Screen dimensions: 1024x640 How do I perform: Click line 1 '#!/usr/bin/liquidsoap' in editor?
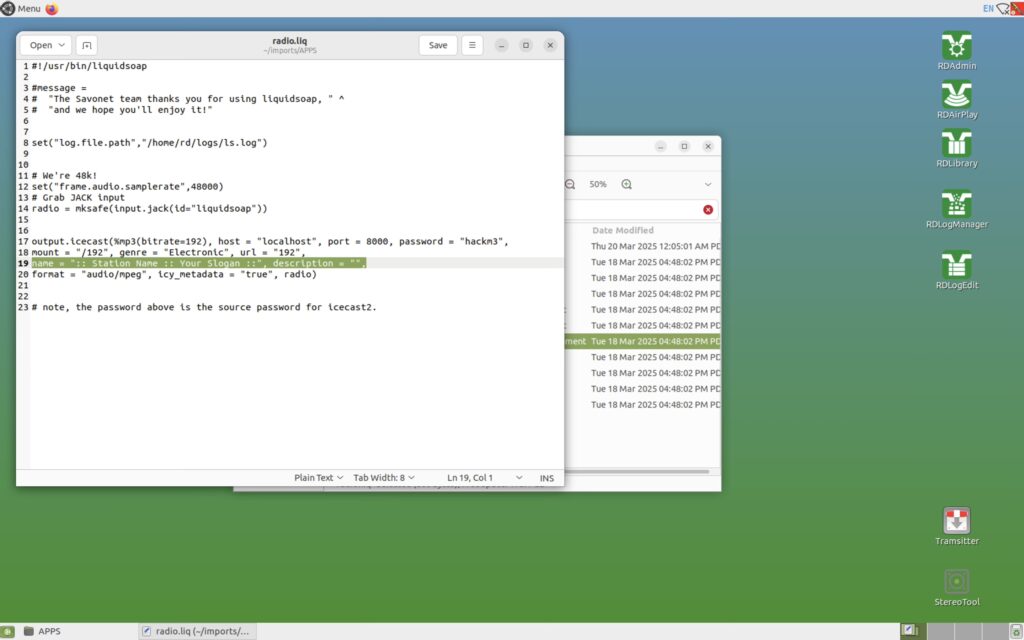(x=89, y=66)
